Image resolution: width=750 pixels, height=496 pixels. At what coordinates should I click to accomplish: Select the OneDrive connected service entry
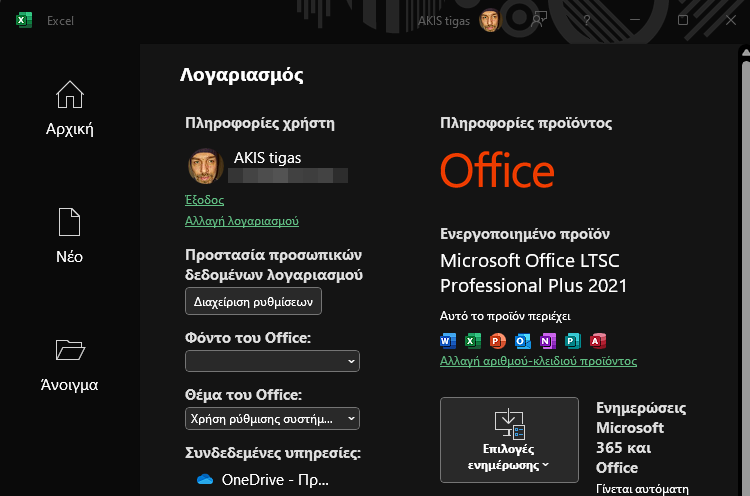[263, 479]
